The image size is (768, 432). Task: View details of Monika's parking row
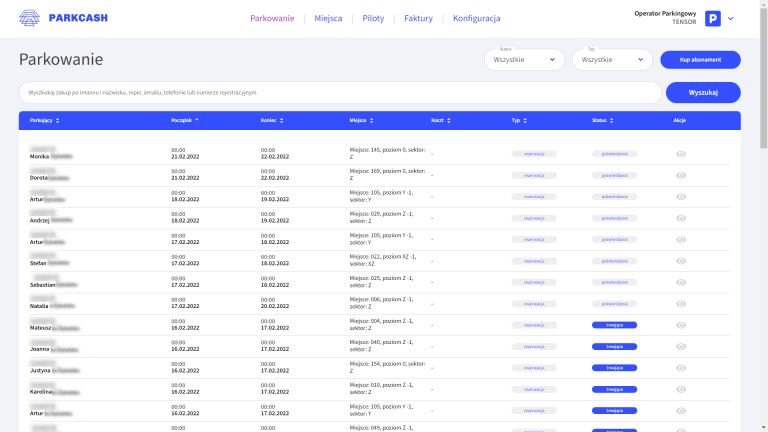tap(681, 154)
